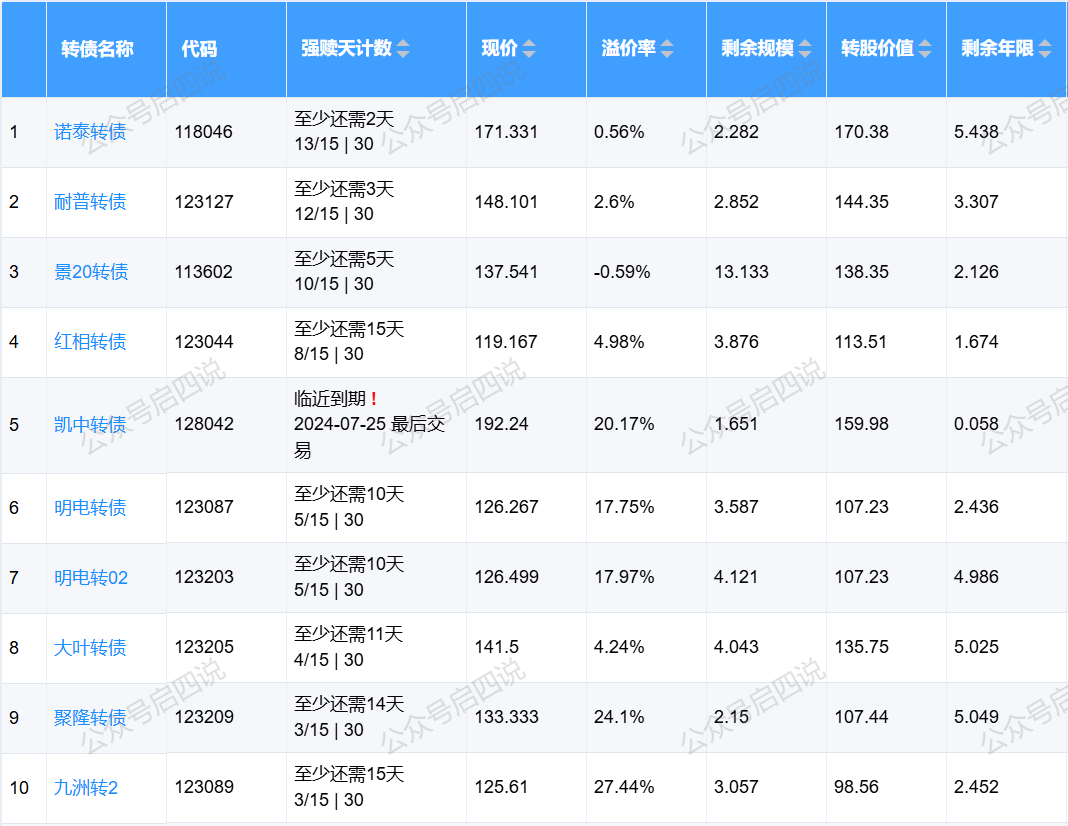Open the 耐普转债 bond link
The image size is (1068, 826).
(x=90, y=202)
